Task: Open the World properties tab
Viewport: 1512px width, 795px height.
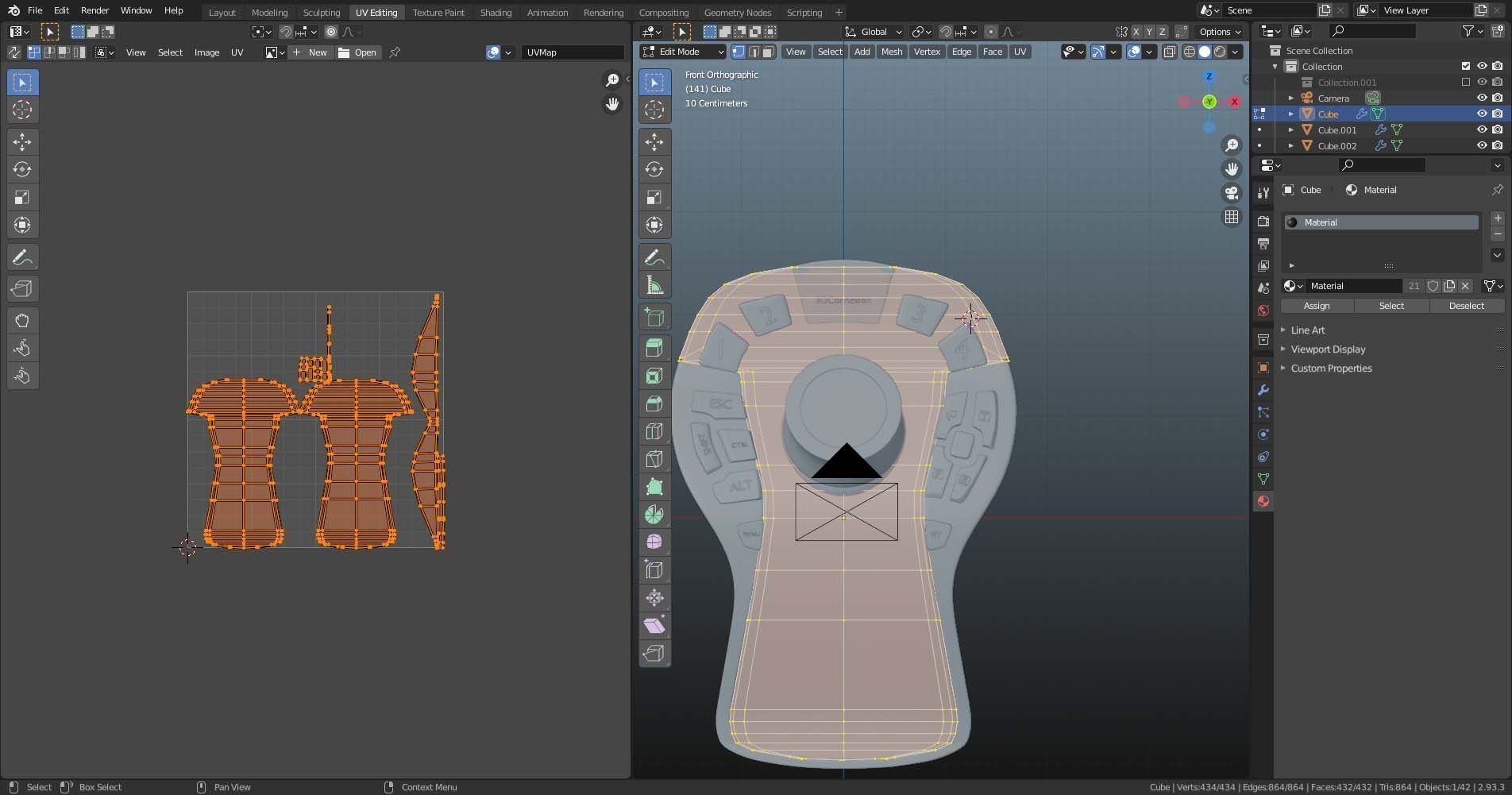Action: pos(1263,311)
